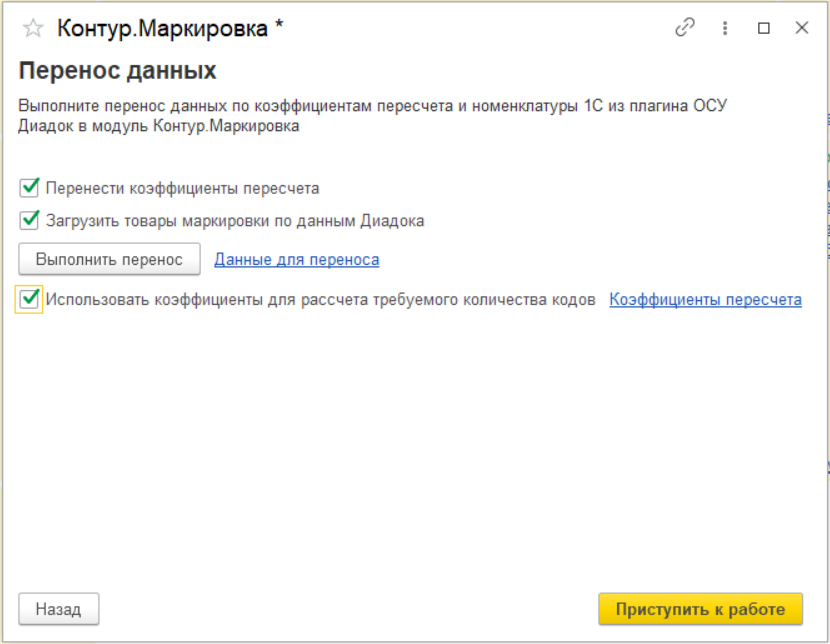
Task: Add the form to favorites with the star icon
Action: coord(33,28)
